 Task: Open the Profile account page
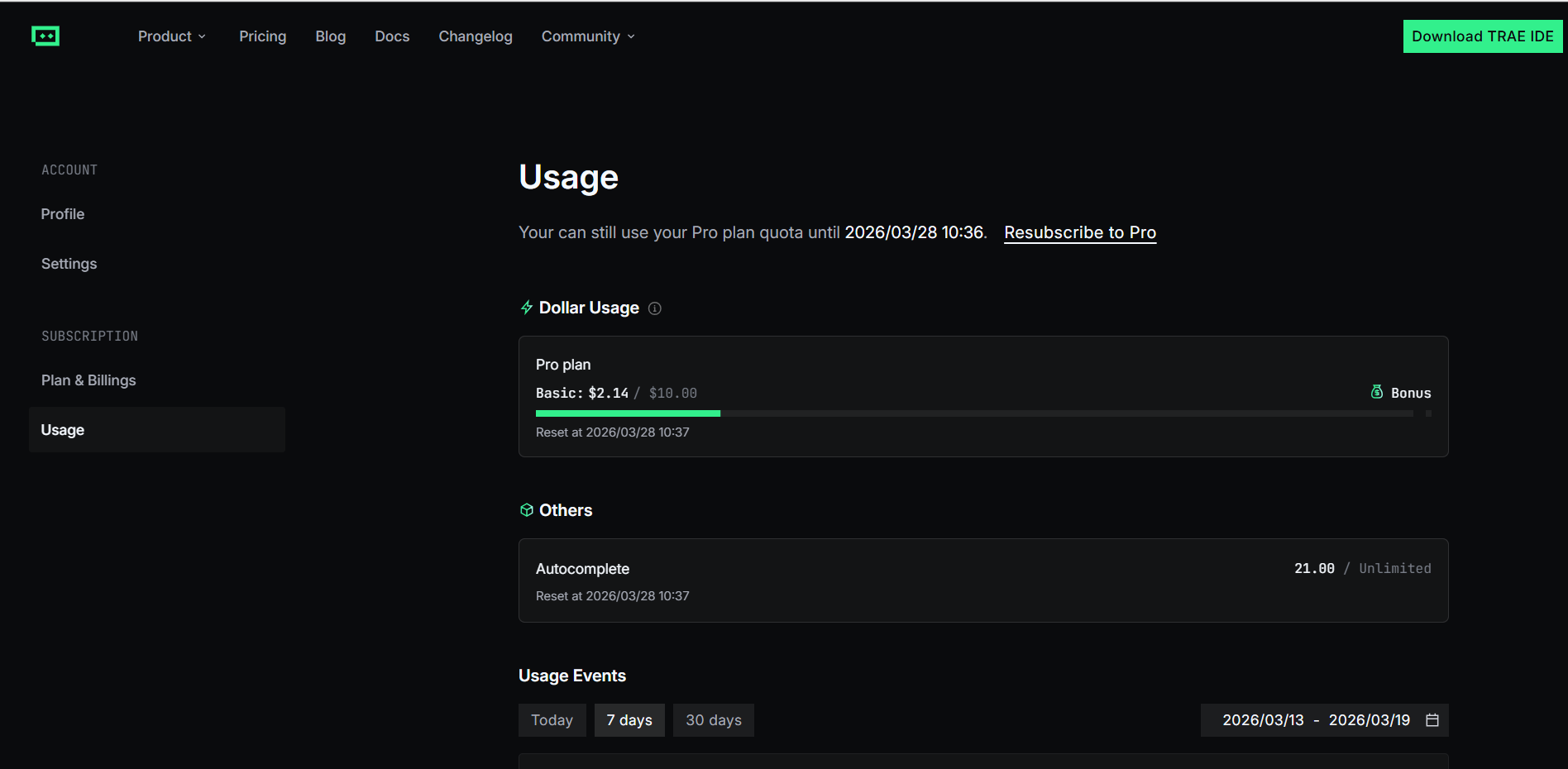(x=63, y=214)
